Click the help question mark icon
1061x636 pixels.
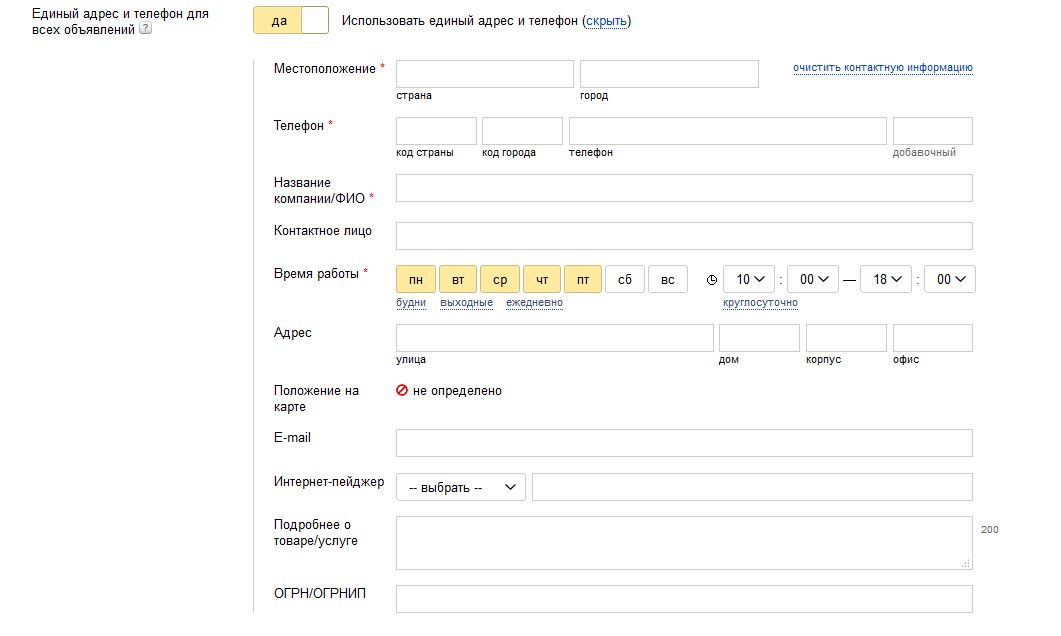[146, 29]
